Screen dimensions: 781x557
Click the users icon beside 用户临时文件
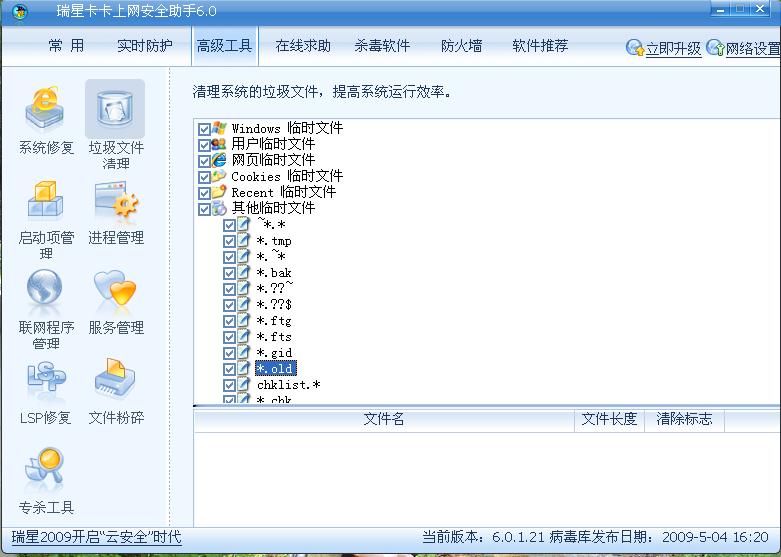tap(219, 144)
